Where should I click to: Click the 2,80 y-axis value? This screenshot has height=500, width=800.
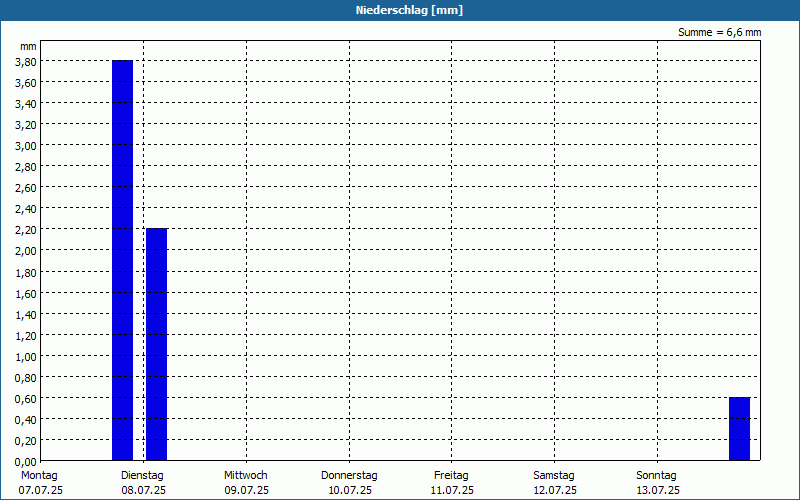(26, 167)
